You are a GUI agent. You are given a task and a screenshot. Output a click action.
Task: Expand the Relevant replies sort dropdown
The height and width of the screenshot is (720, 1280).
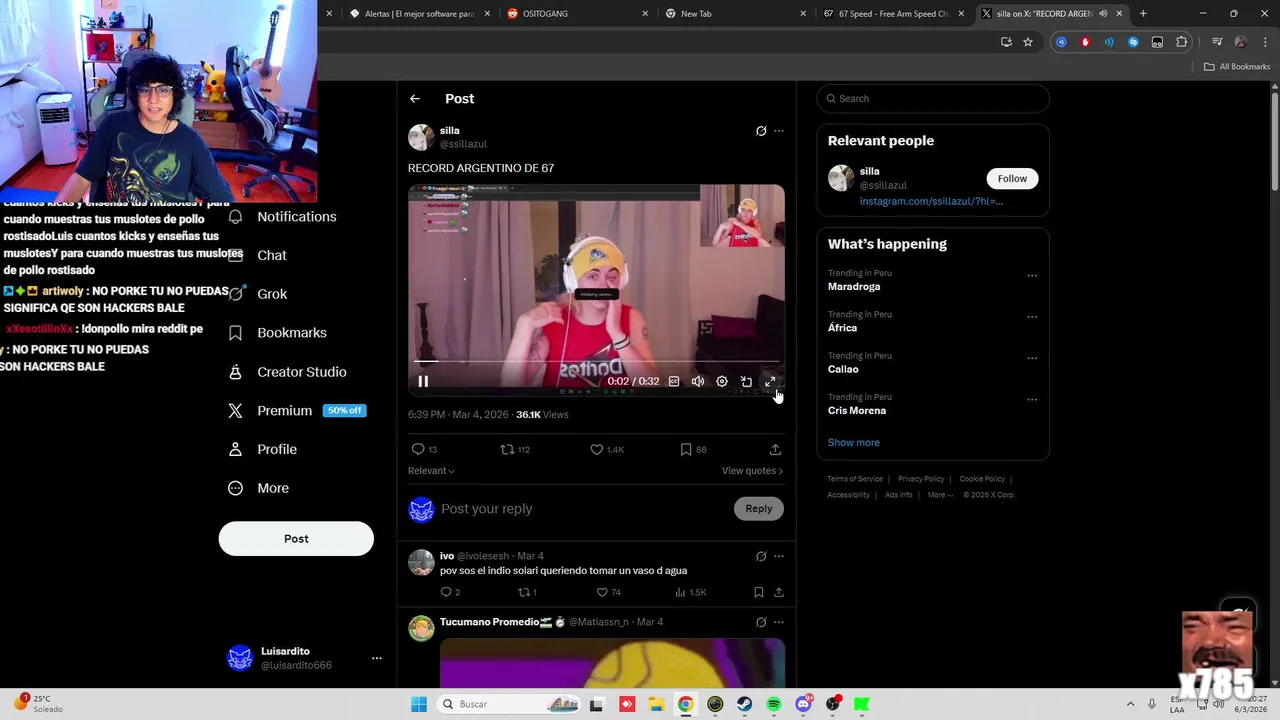tap(431, 471)
